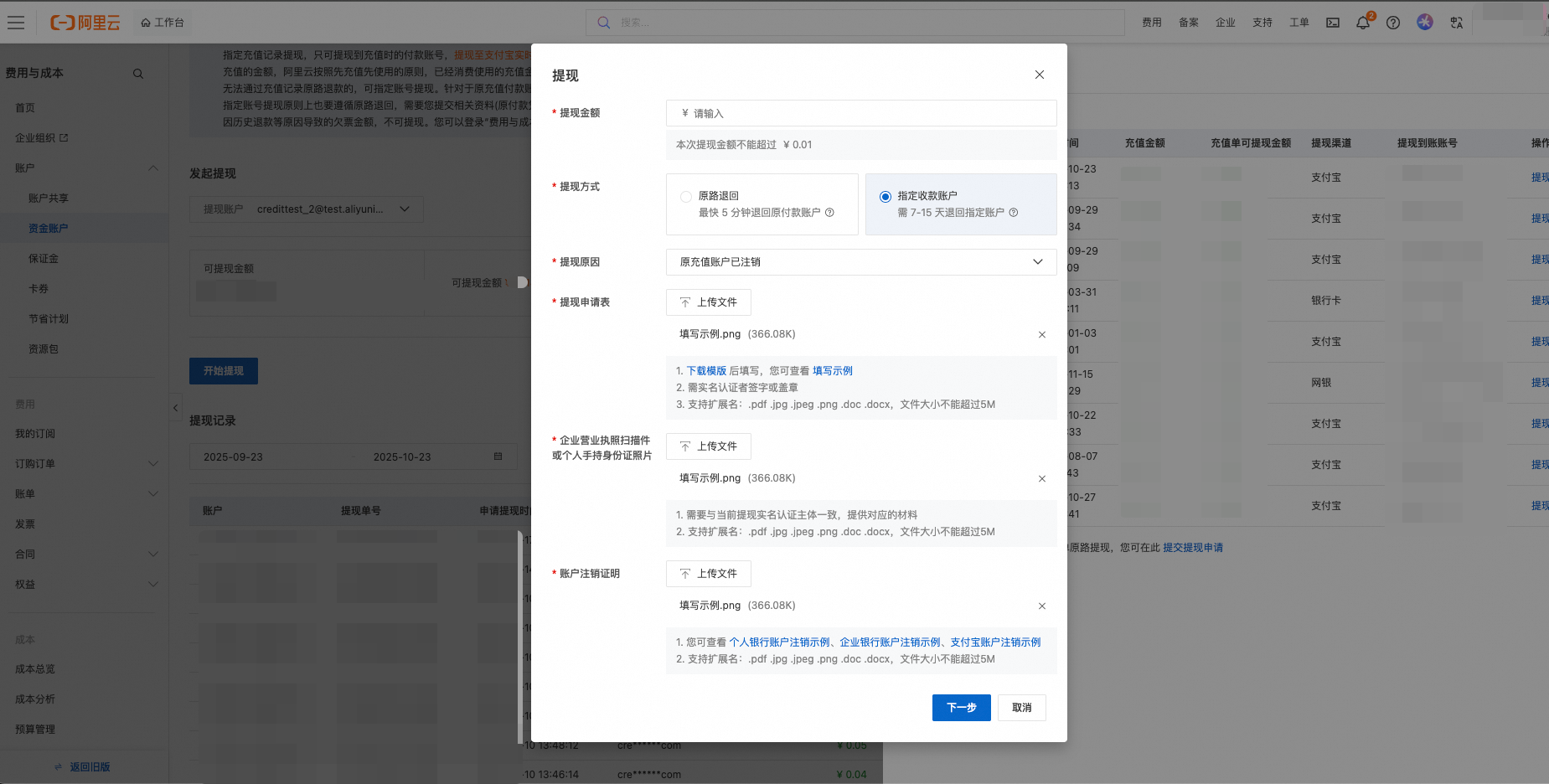Open 卡券 in the sidebar

[x=39, y=289]
